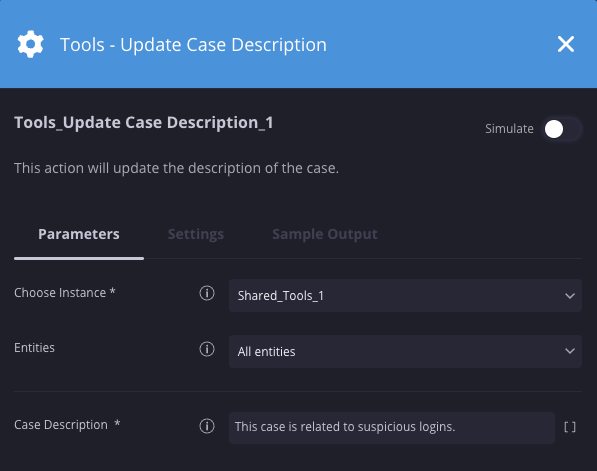
Task: Open the All entities dropdown
Action: click(405, 351)
